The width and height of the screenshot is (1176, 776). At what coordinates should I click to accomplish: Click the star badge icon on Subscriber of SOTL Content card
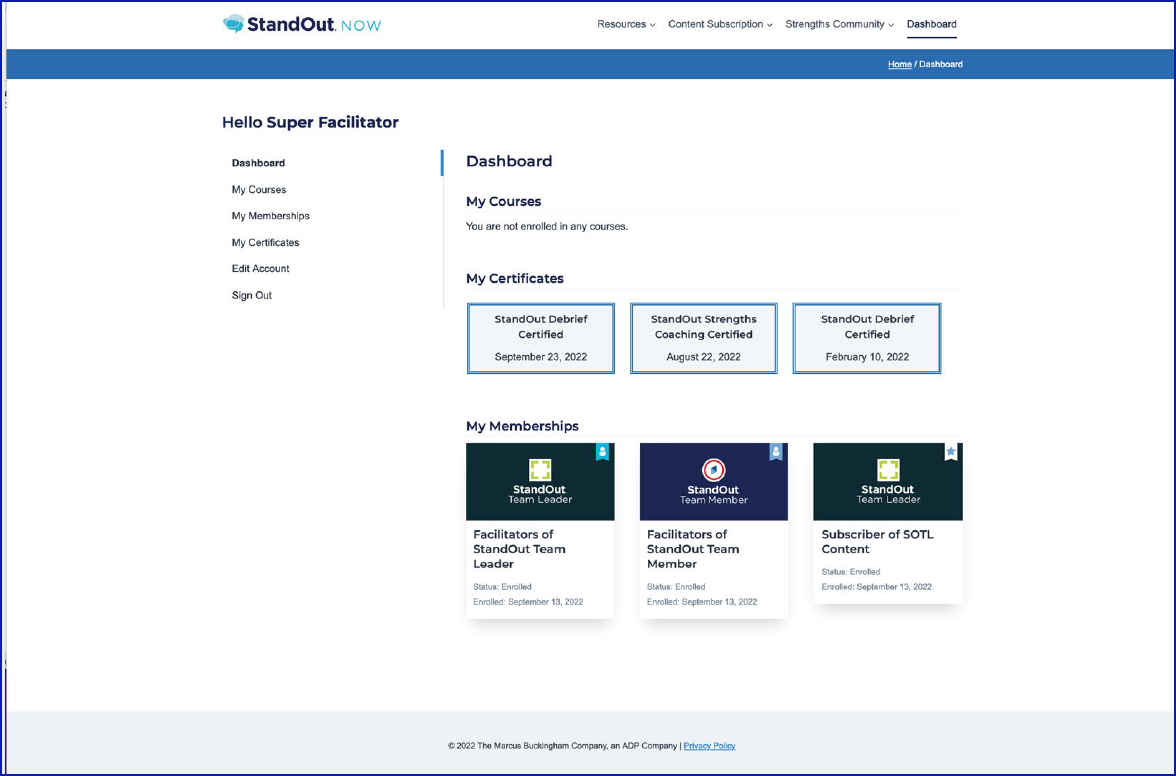pyautogui.click(x=950, y=451)
